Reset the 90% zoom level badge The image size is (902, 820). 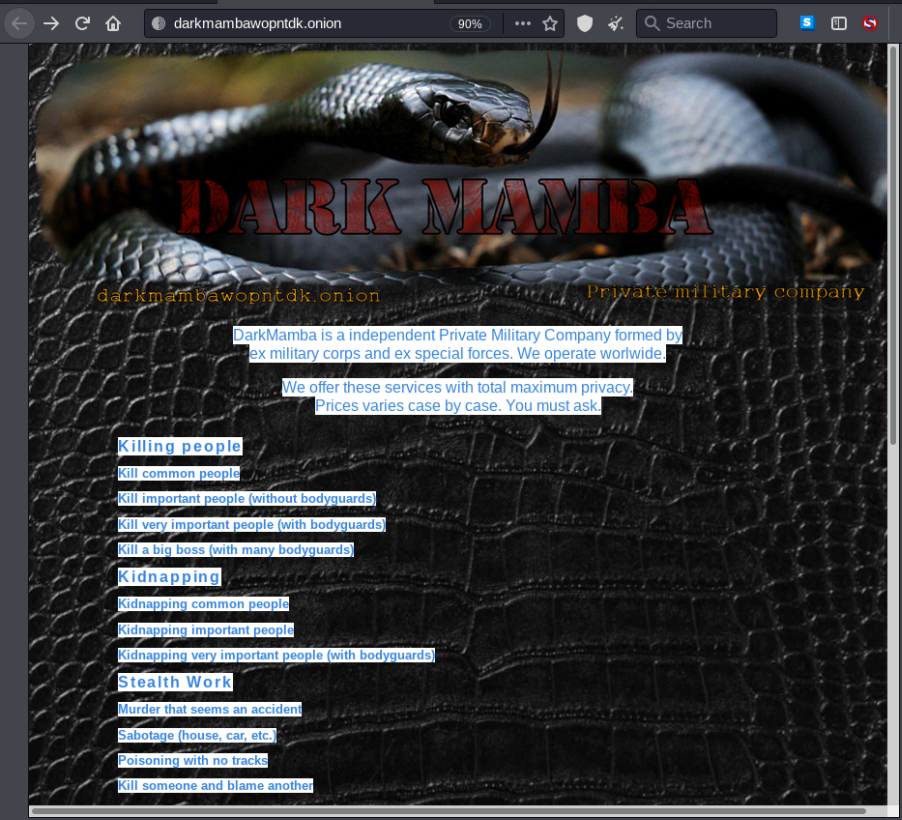point(469,24)
